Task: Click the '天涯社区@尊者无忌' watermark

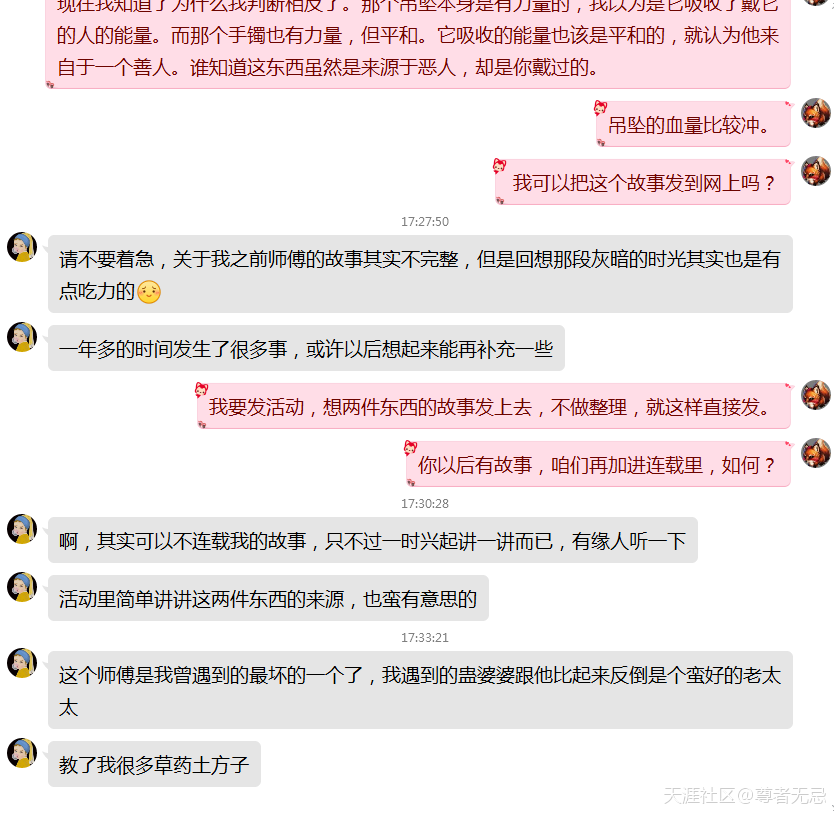Action: pyautogui.click(x=745, y=795)
